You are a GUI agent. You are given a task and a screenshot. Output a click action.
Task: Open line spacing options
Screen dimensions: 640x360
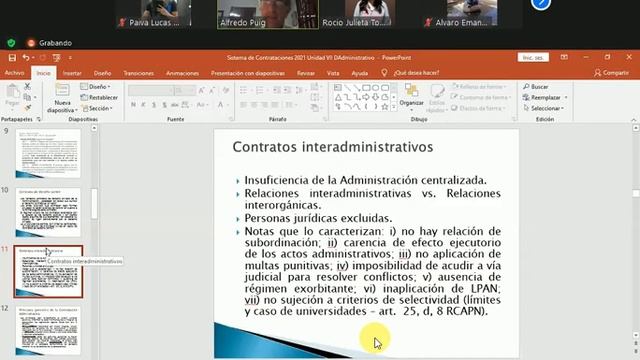pyautogui.click(x=300, y=91)
